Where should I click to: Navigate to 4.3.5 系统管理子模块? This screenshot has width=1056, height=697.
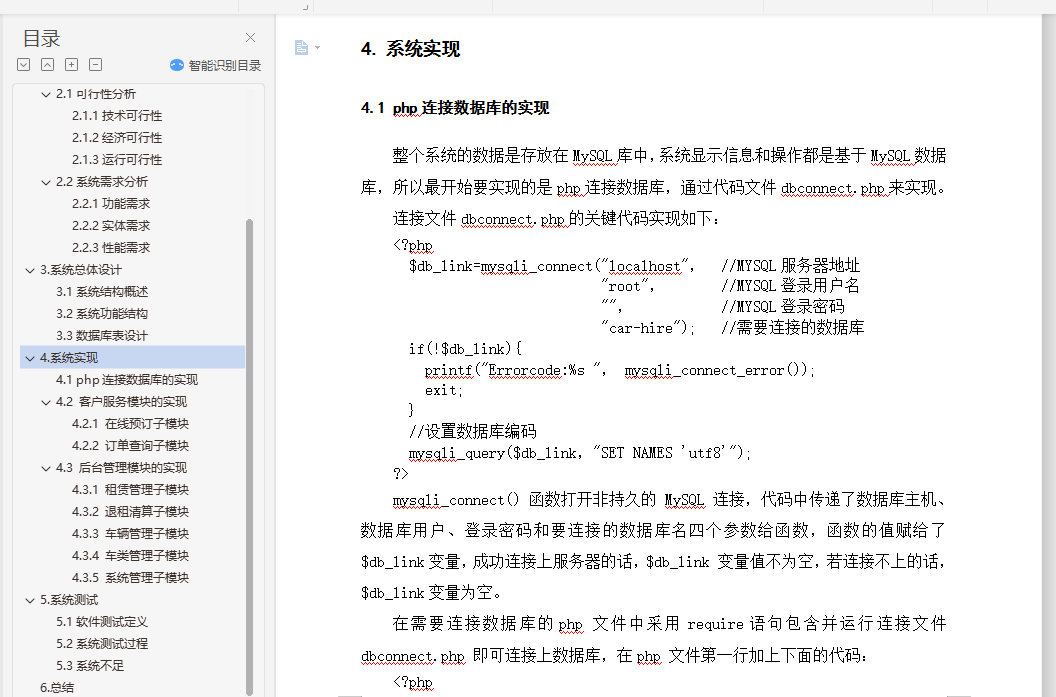[x=131, y=578]
